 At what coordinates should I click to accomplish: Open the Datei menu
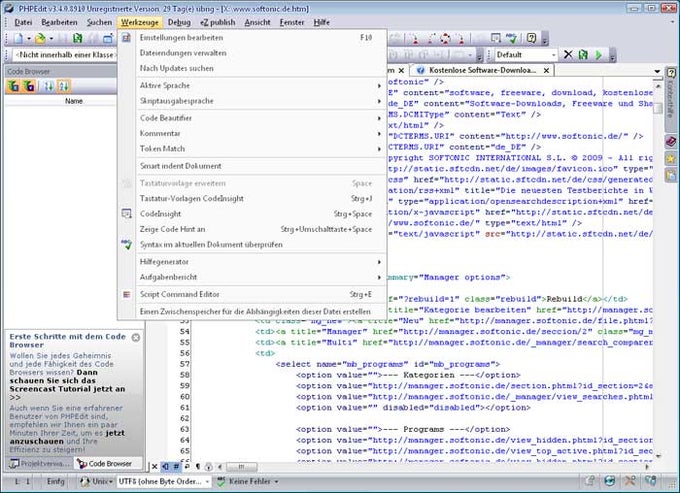[23, 22]
